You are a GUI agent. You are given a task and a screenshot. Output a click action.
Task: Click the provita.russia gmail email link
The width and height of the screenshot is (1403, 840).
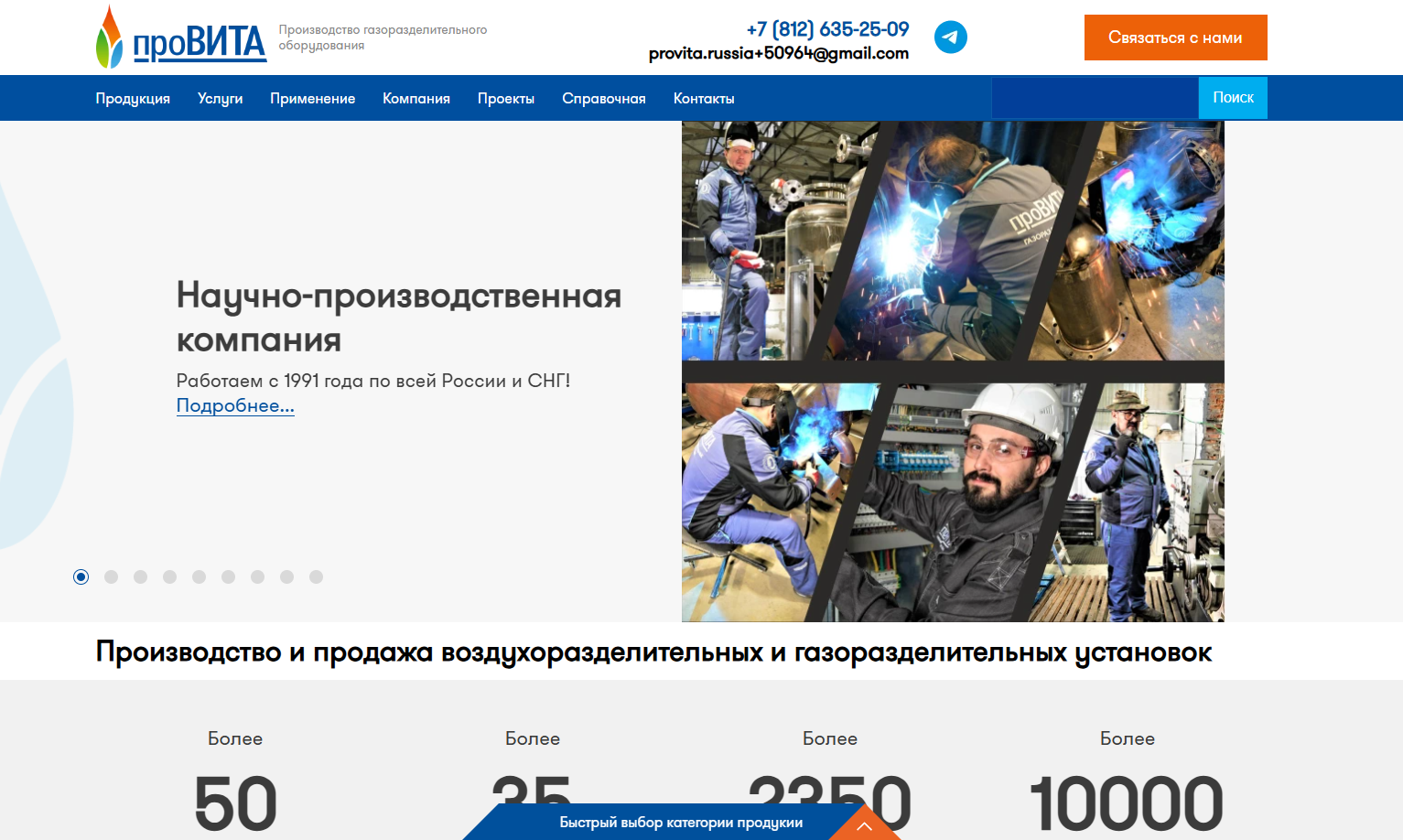click(778, 53)
